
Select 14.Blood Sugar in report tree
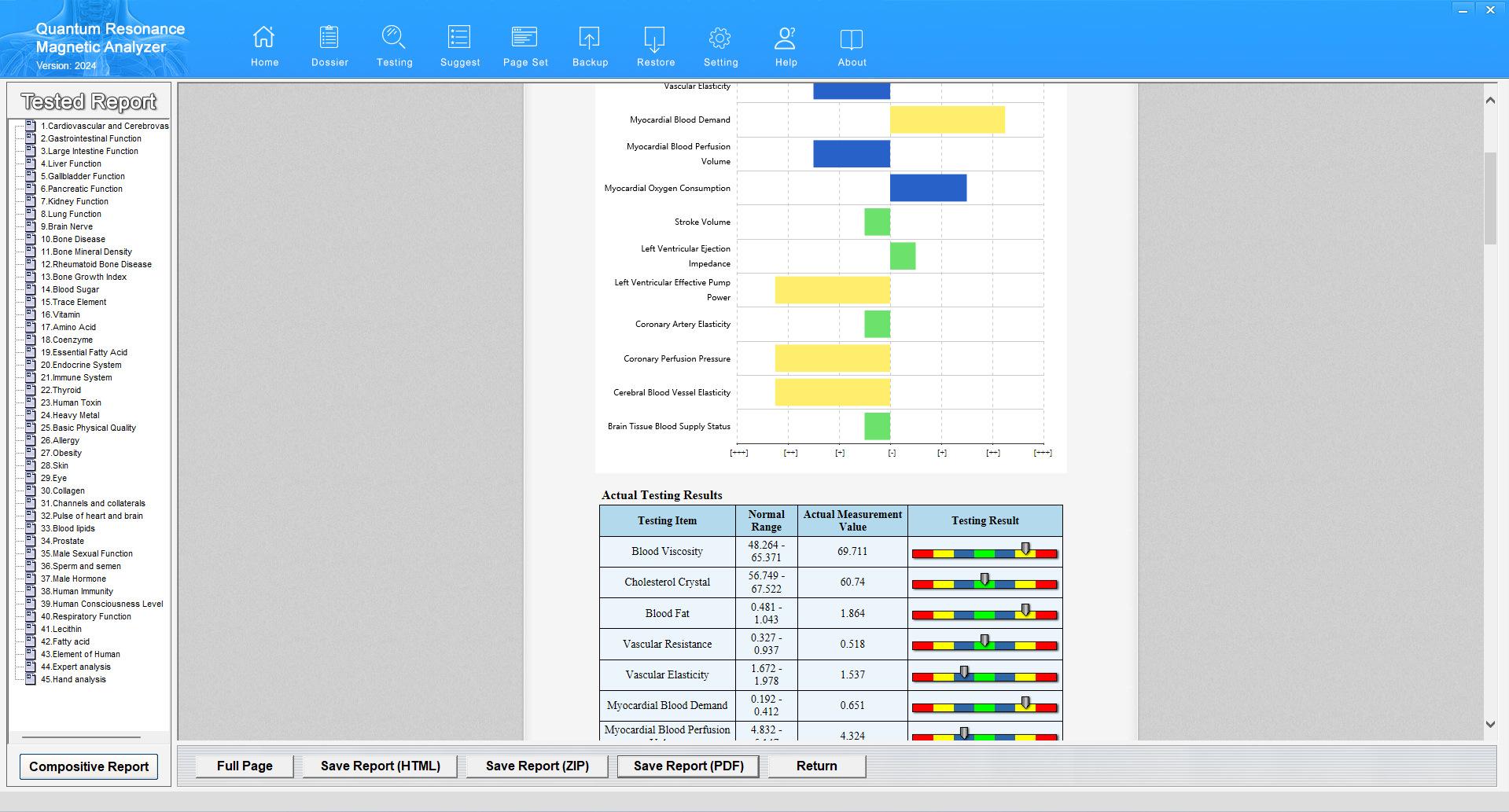(70, 289)
